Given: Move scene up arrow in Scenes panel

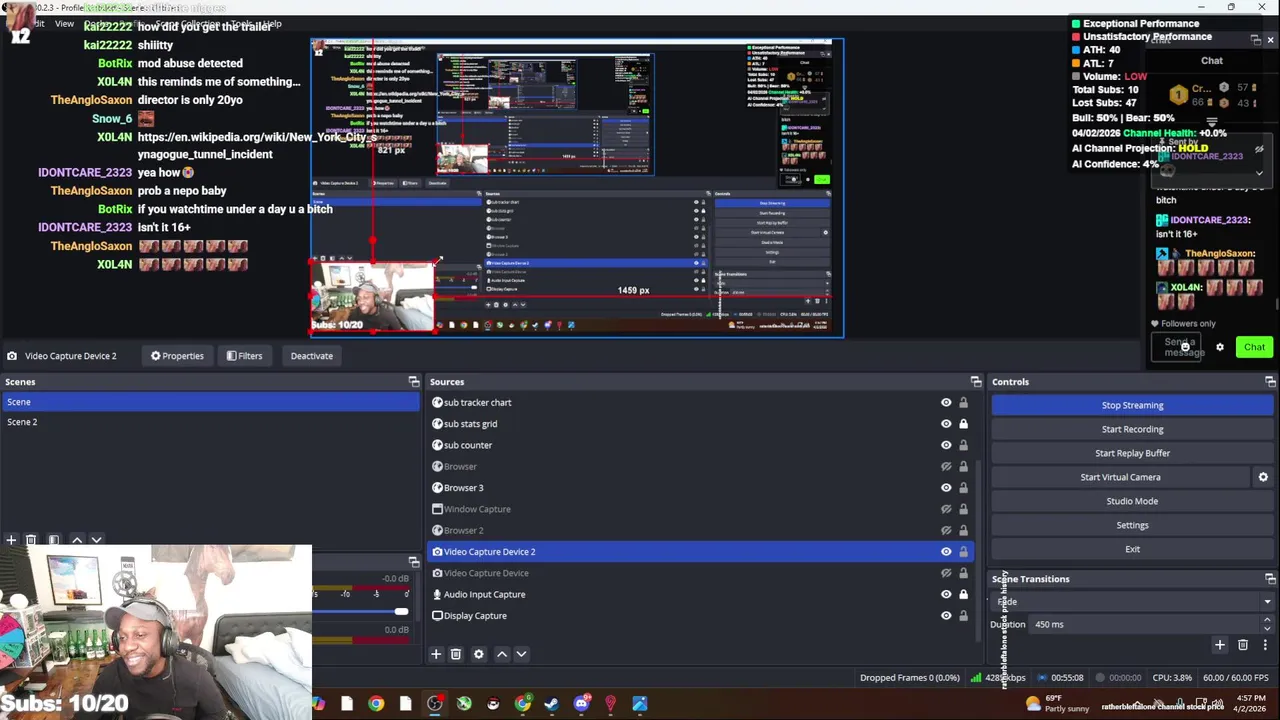Looking at the screenshot, I should click(77, 540).
